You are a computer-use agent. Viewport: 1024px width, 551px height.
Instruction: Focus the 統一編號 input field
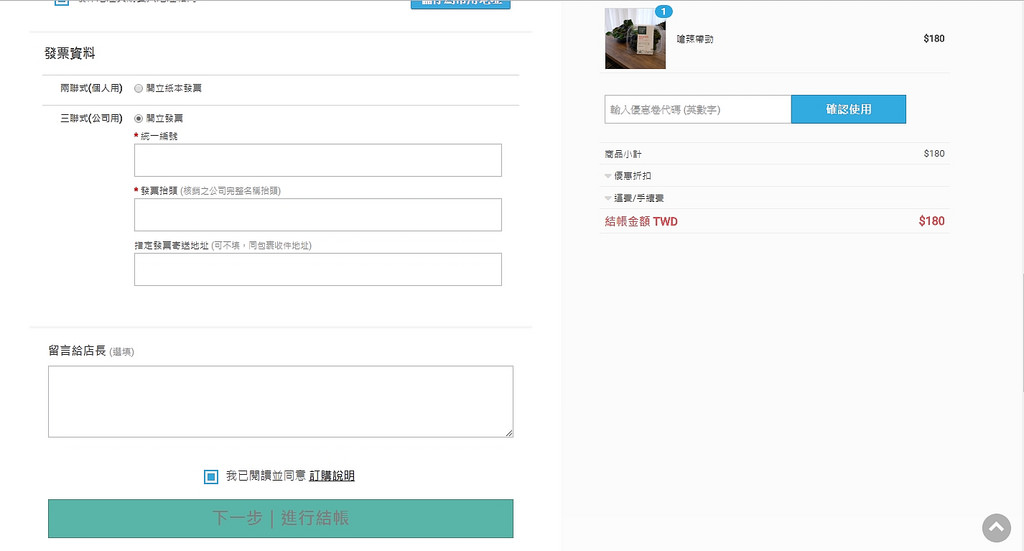[x=317, y=160]
